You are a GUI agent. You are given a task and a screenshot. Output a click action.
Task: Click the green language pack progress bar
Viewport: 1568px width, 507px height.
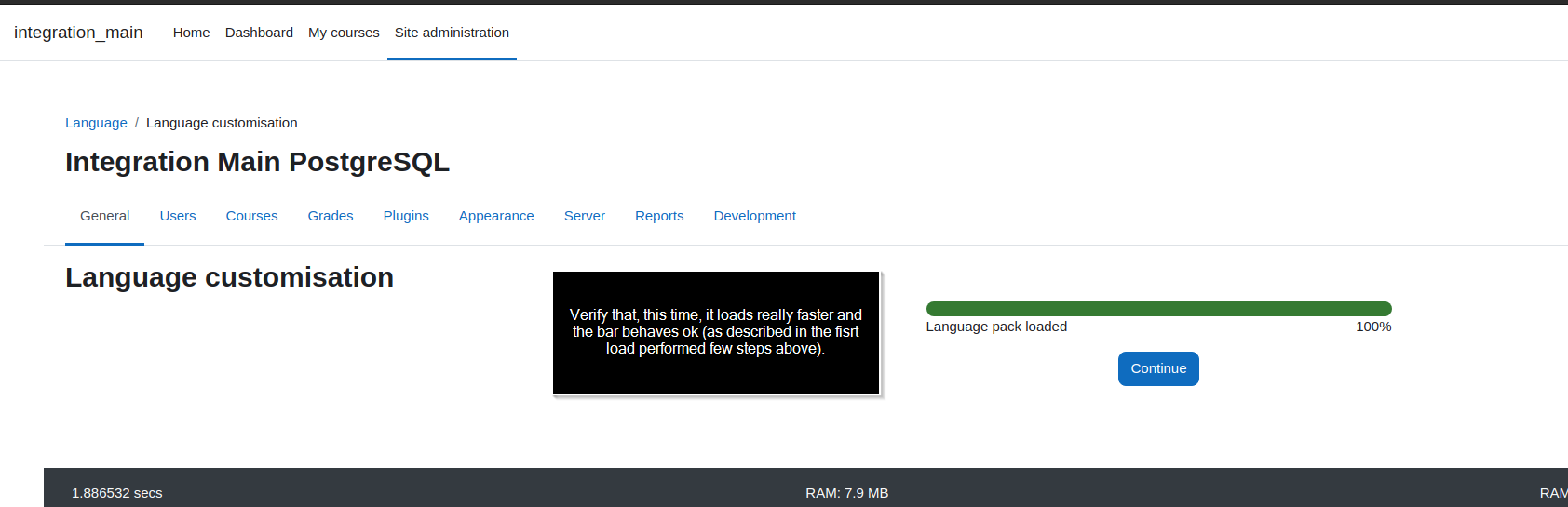1158,309
